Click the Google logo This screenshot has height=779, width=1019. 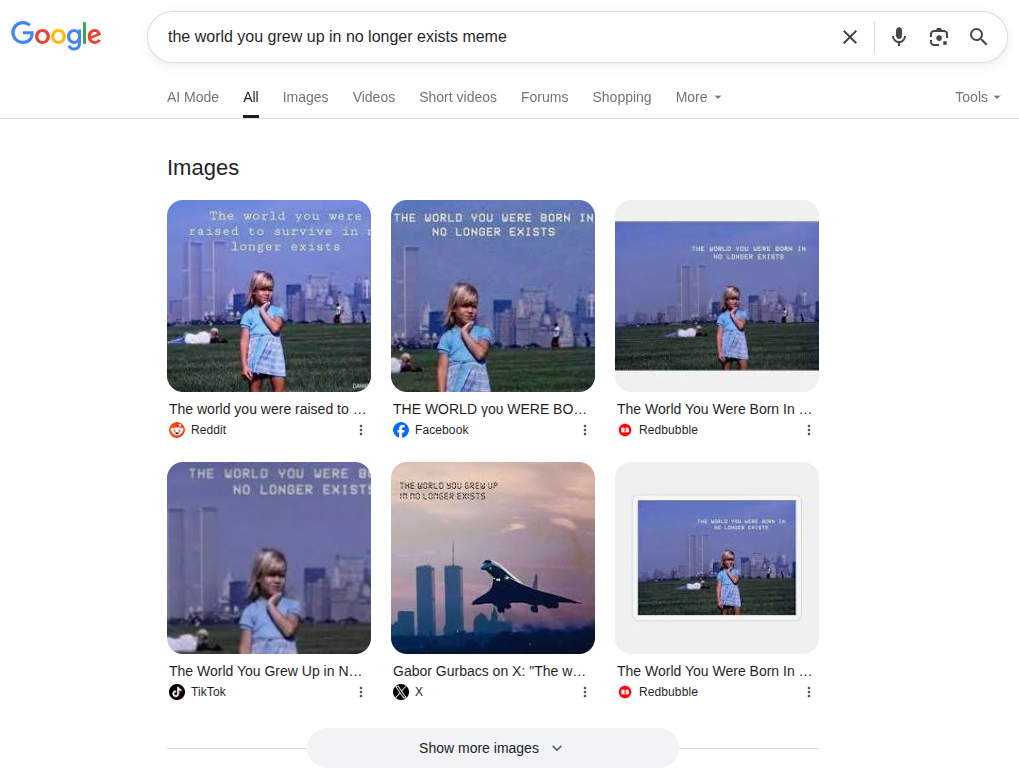pyautogui.click(x=56, y=35)
